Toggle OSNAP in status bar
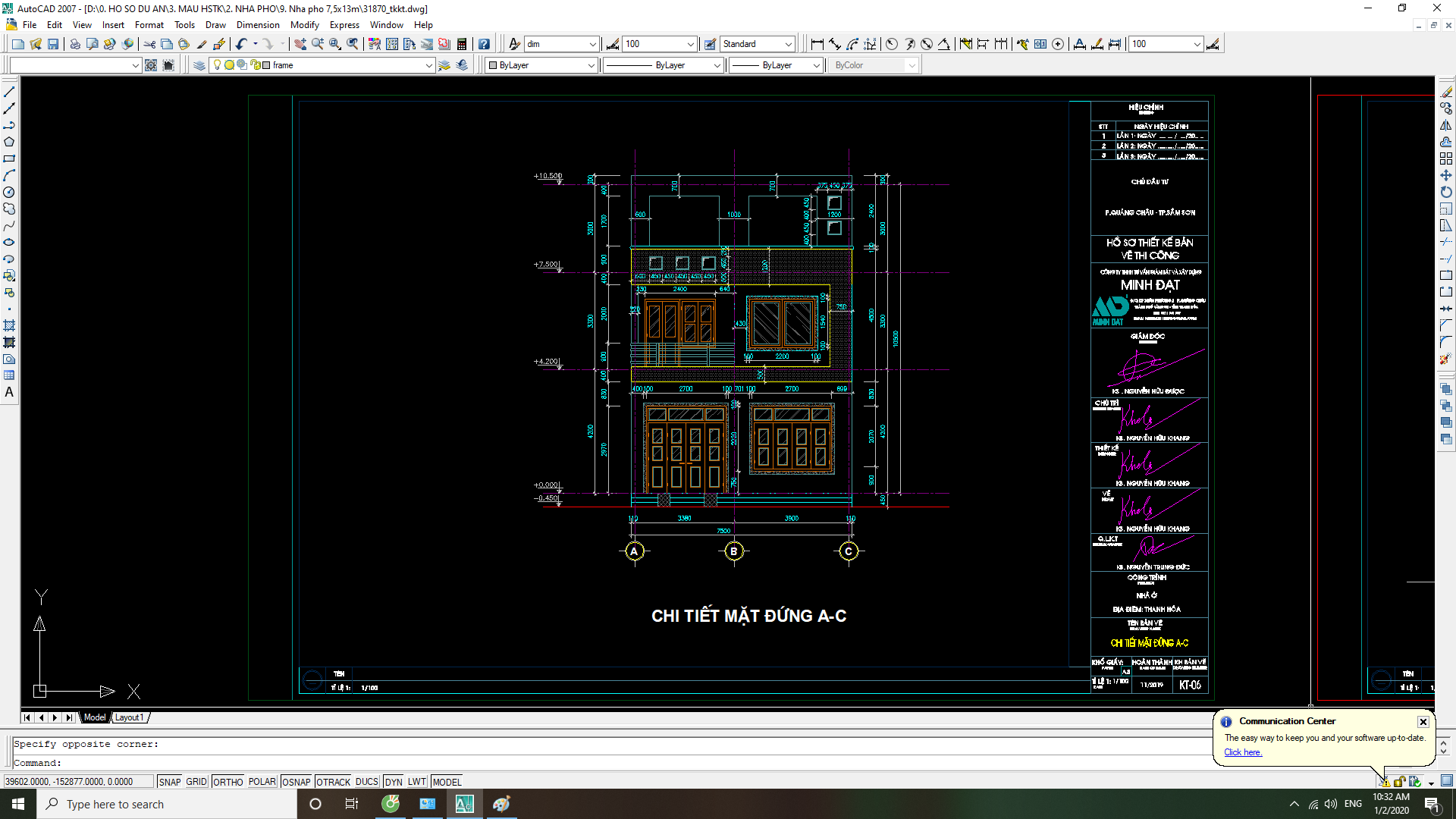The image size is (1456, 819). [x=296, y=782]
